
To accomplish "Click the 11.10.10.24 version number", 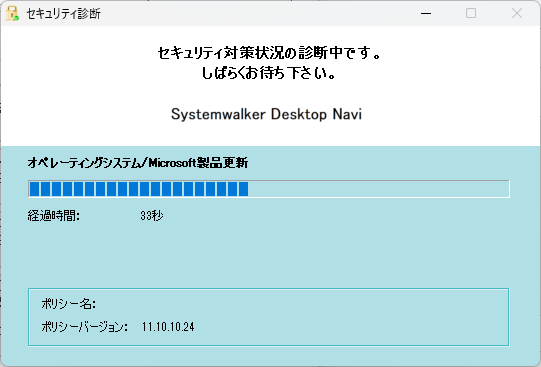I will (x=168, y=327).
